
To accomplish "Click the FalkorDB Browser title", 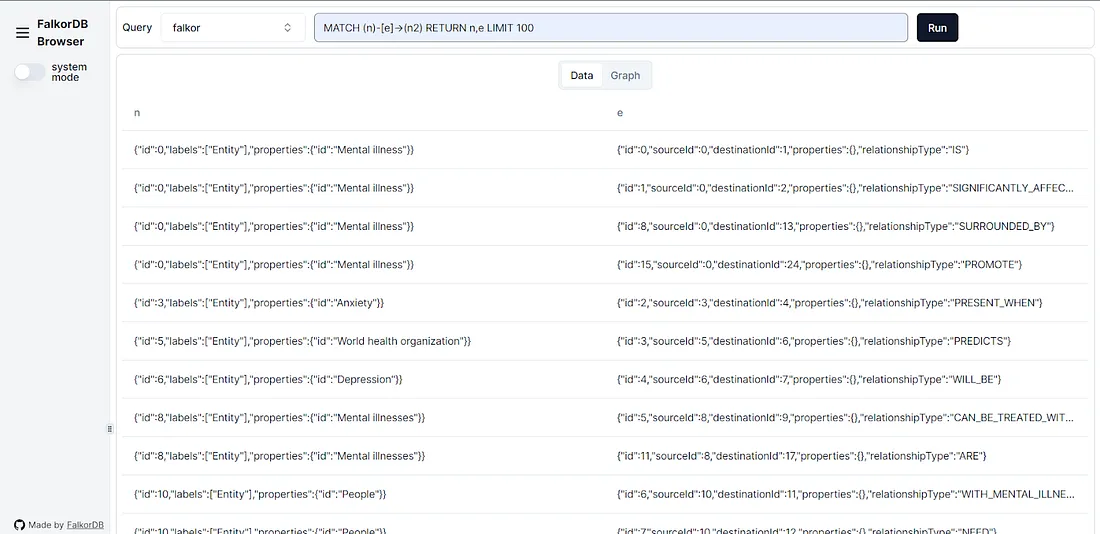I will click(x=61, y=32).
